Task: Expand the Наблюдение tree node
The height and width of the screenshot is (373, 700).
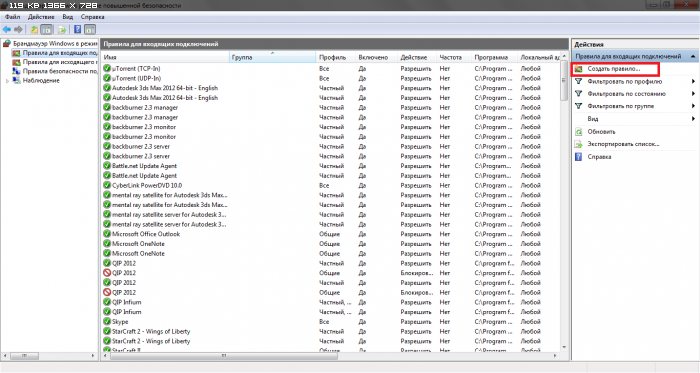Action: coord(7,81)
